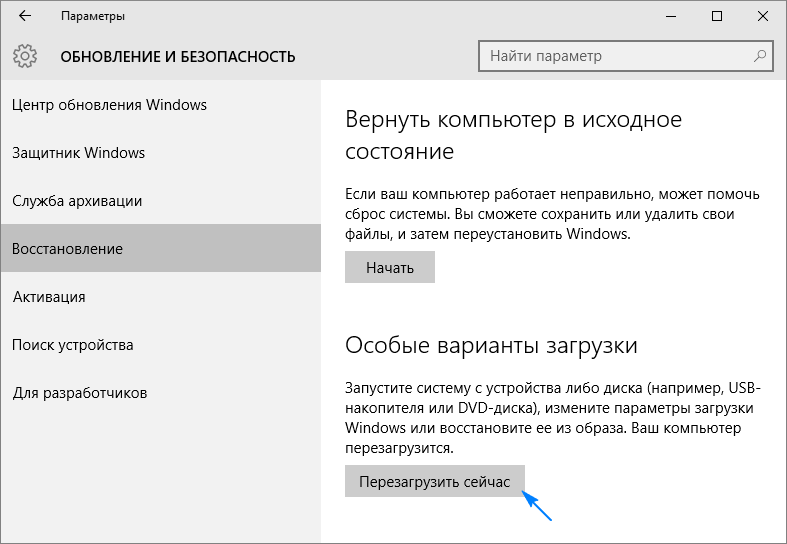Viewport: 787px width, 544px height.
Task: Click the Особые варианты загрузки heading
Action: click(x=491, y=346)
